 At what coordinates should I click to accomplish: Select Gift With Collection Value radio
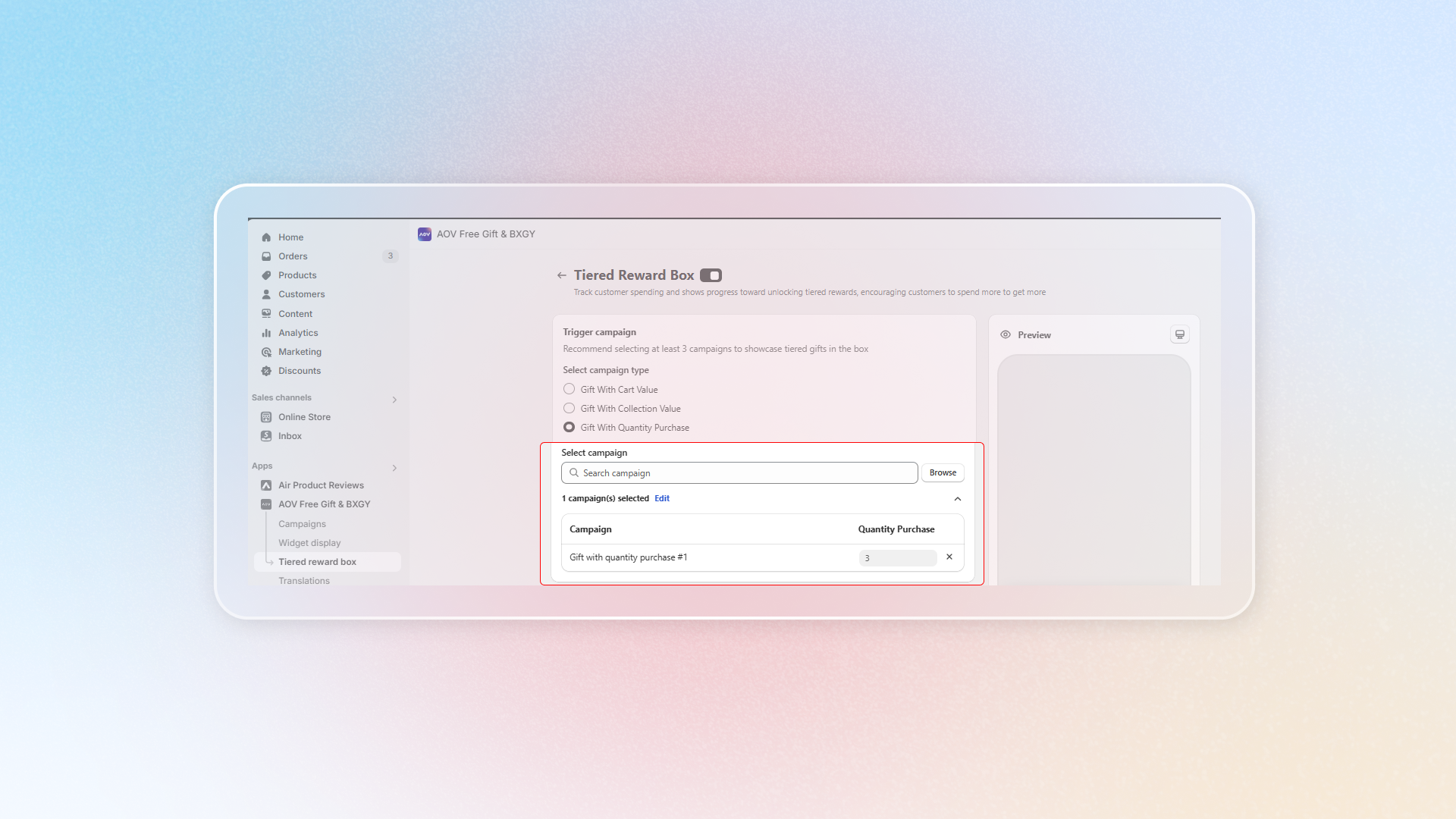pyautogui.click(x=569, y=408)
